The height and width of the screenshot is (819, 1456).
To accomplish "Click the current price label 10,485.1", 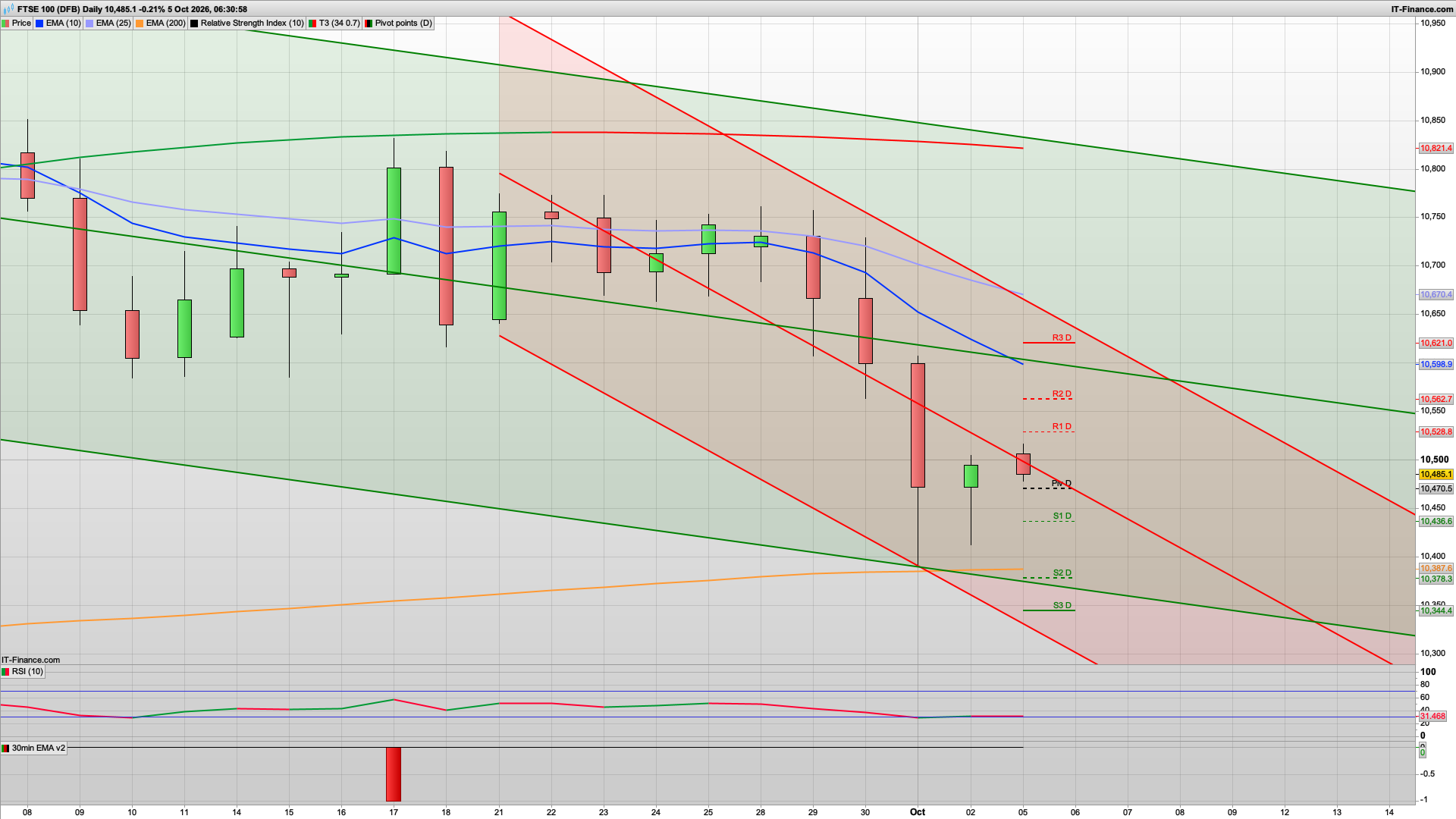I will 1436,474.
